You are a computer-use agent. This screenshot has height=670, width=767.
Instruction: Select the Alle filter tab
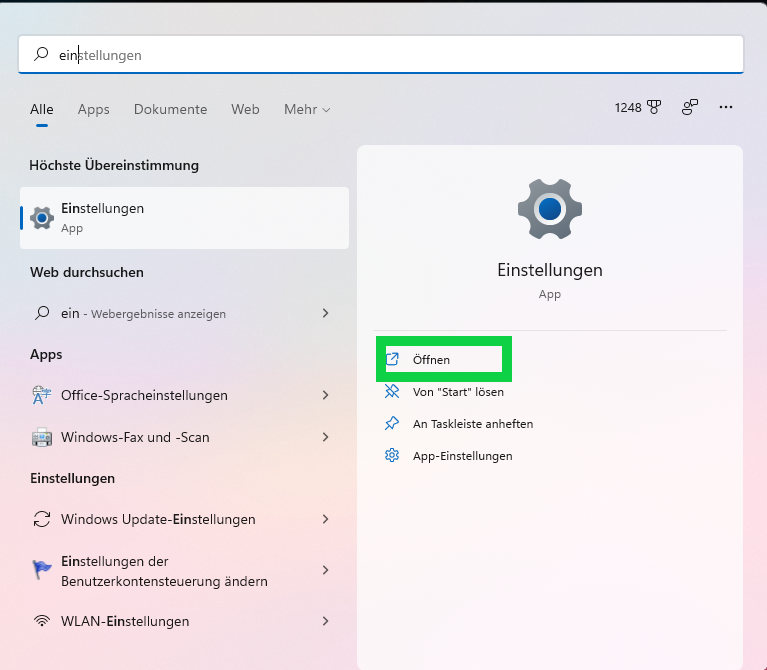[x=42, y=109]
